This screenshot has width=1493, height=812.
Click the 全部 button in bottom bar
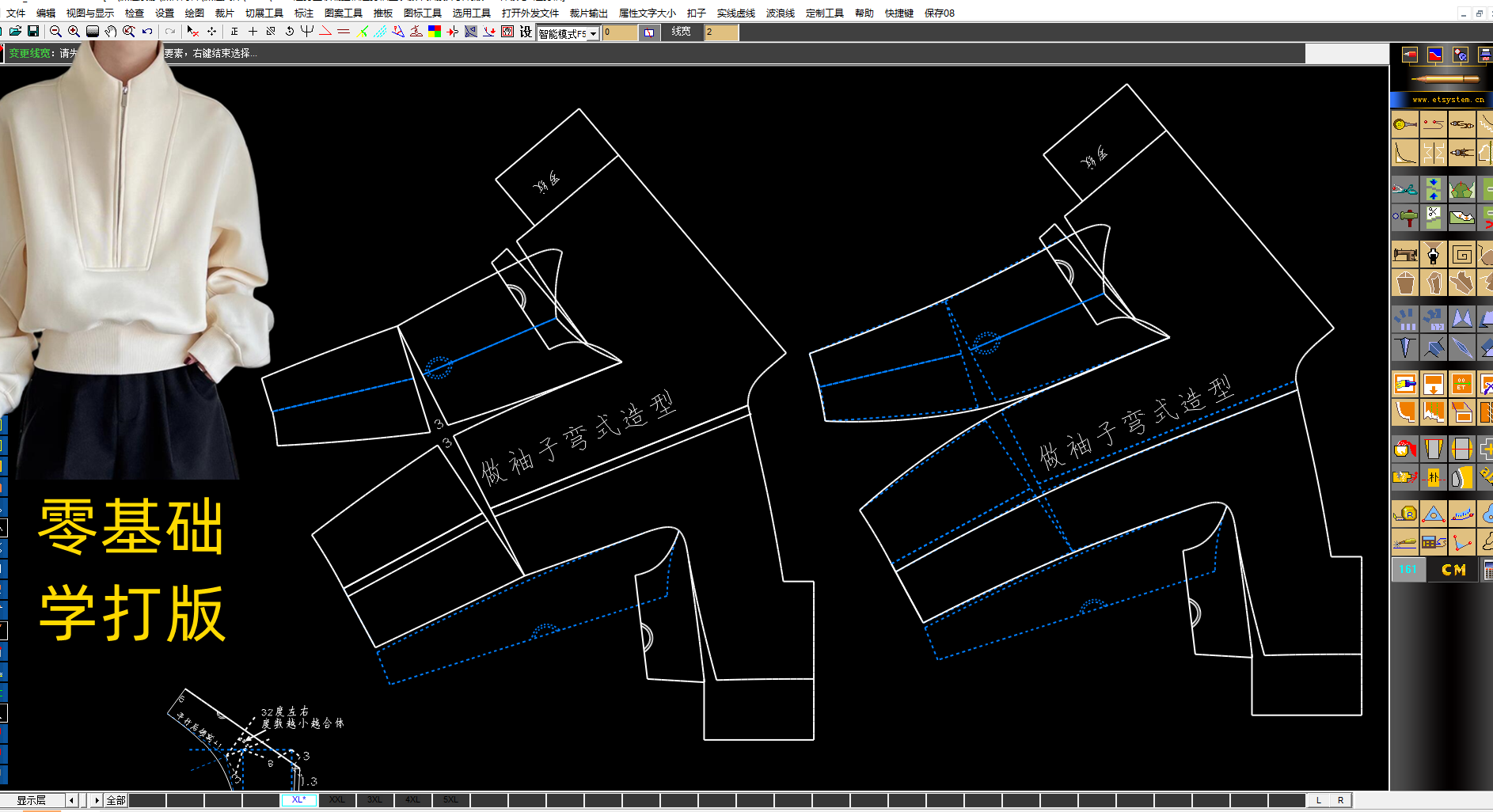(x=116, y=800)
